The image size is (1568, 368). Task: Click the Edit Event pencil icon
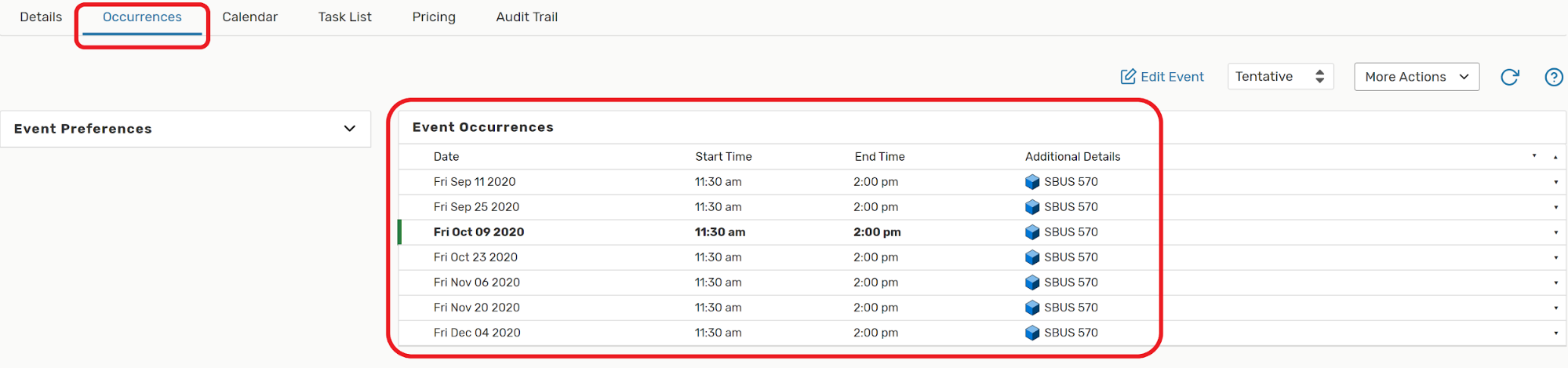click(1128, 77)
